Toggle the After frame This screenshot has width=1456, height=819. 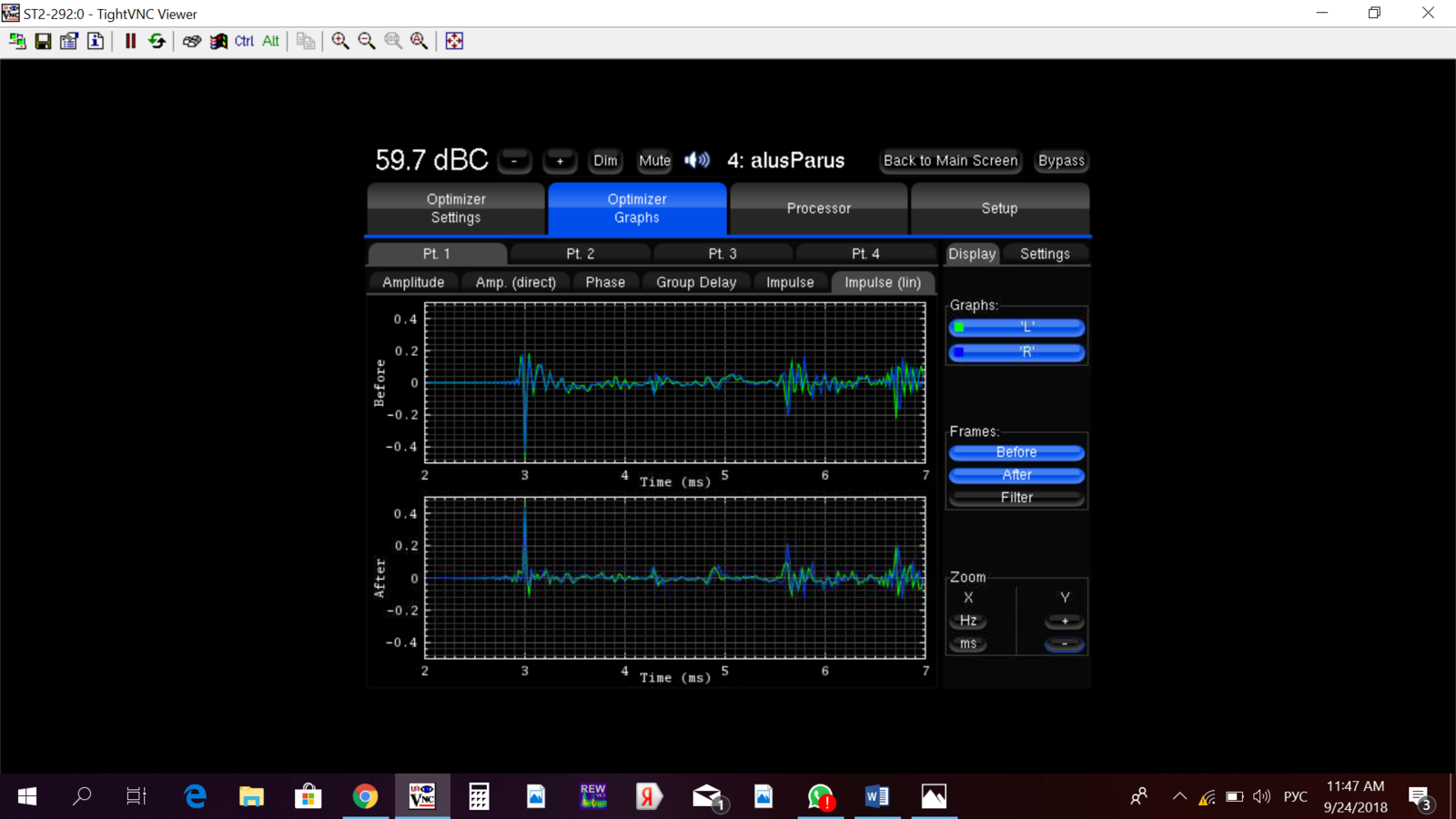(x=1016, y=475)
